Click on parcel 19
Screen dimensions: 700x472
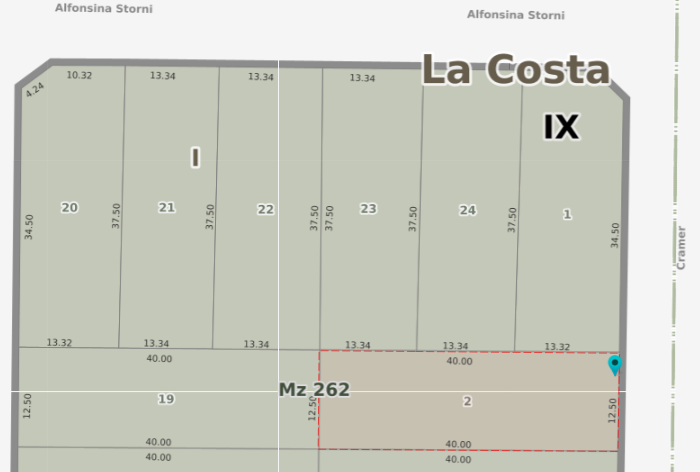(x=166, y=399)
